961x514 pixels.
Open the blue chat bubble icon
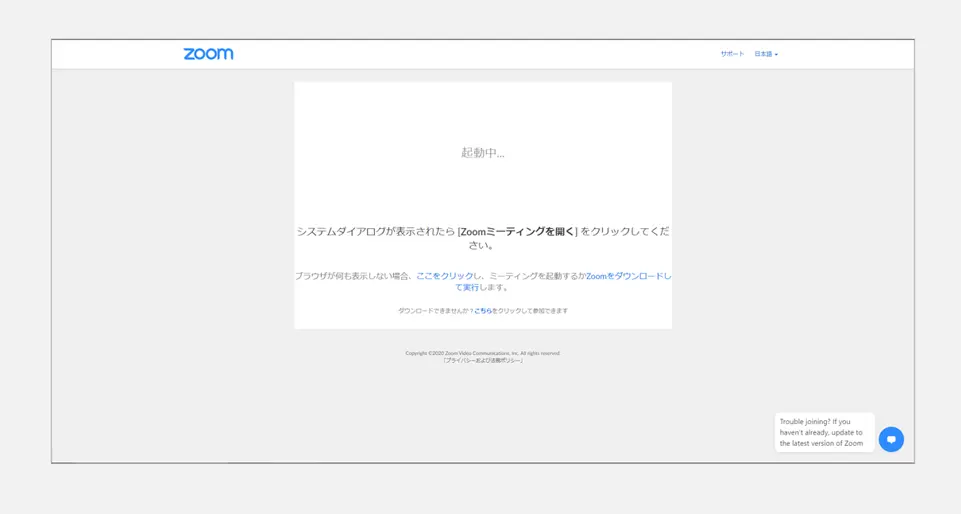coord(891,439)
